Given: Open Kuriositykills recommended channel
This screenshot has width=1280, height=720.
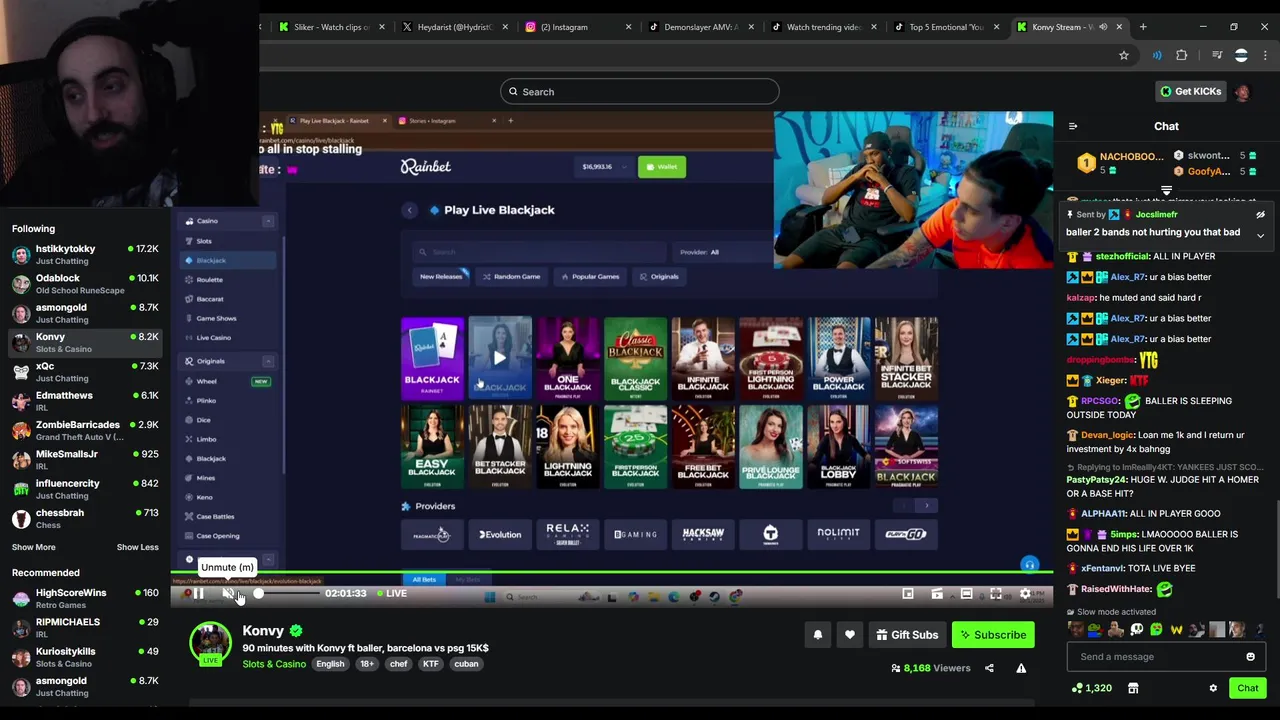Looking at the screenshot, I should (85, 657).
